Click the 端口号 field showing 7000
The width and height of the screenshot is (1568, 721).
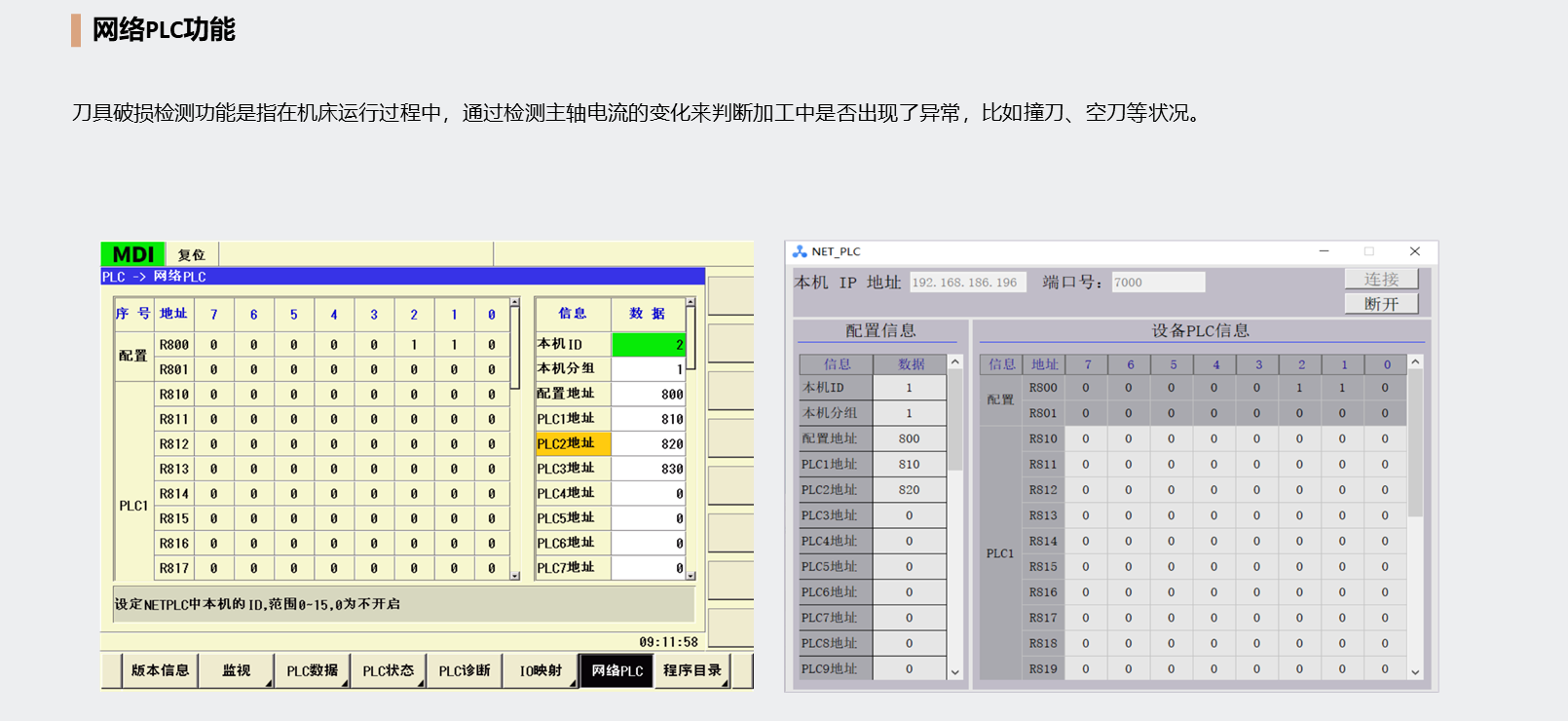(1157, 283)
